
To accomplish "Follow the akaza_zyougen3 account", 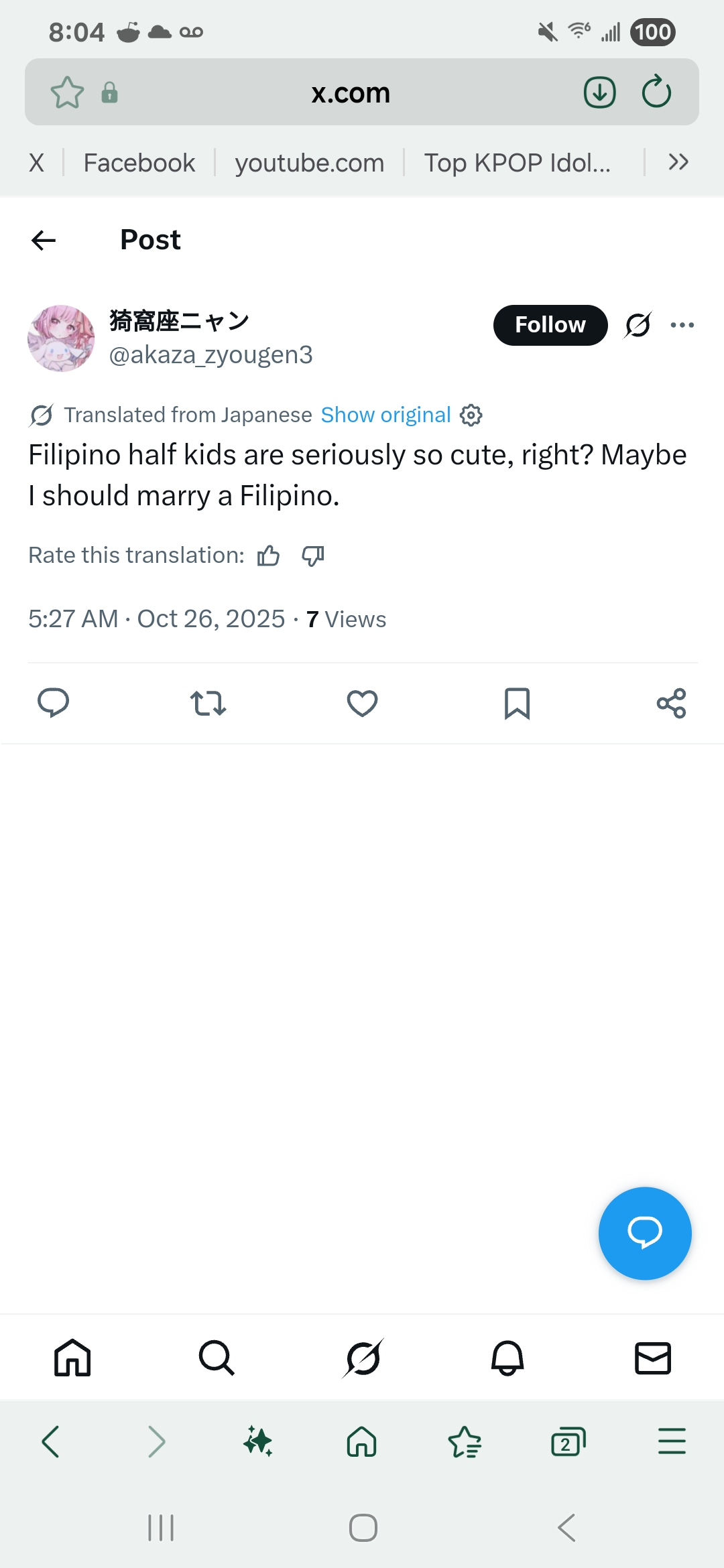I will pyautogui.click(x=550, y=326).
